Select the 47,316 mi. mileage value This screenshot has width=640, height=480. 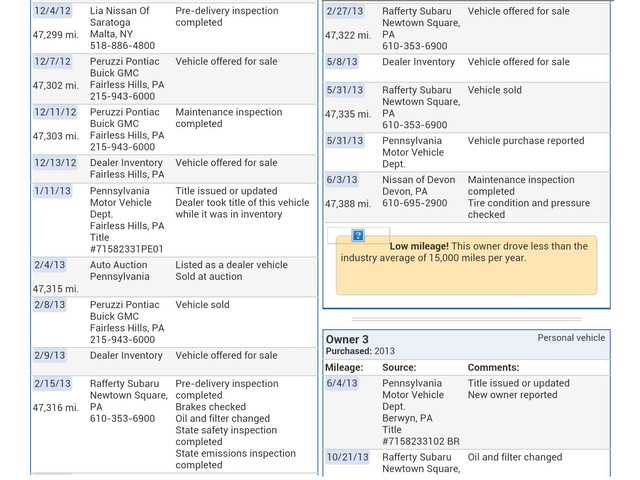(x=56, y=408)
